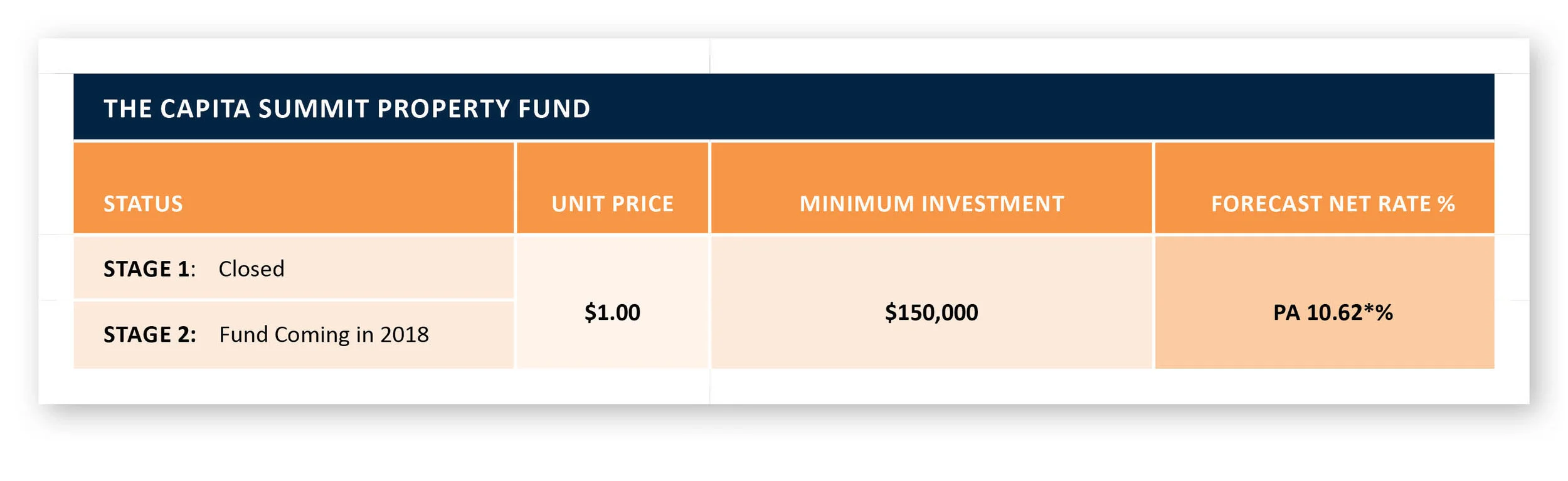Click the FORECAST NET RATE % header

(1333, 204)
